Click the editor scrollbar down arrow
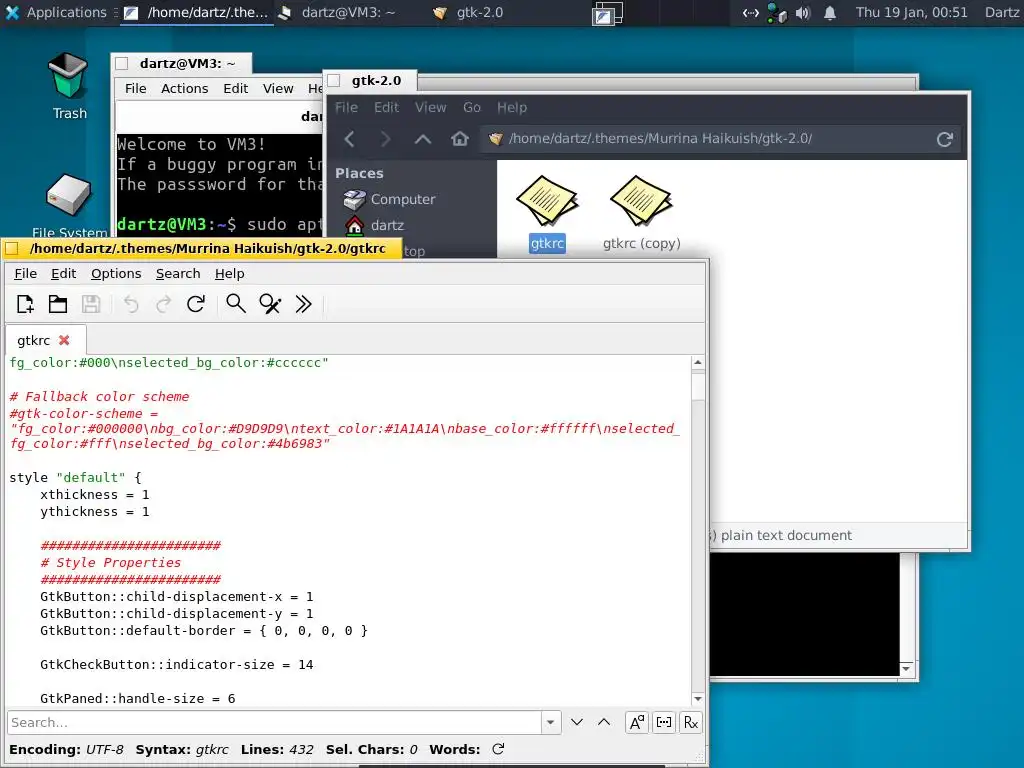This screenshot has height=768, width=1024. pyautogui.click(x=698, y=699)
